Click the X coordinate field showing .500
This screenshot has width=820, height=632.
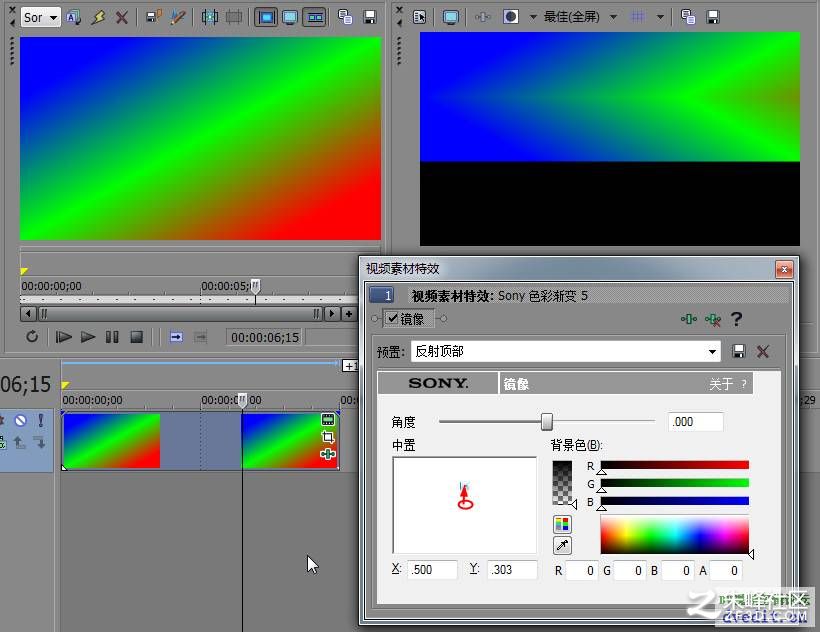433,570
